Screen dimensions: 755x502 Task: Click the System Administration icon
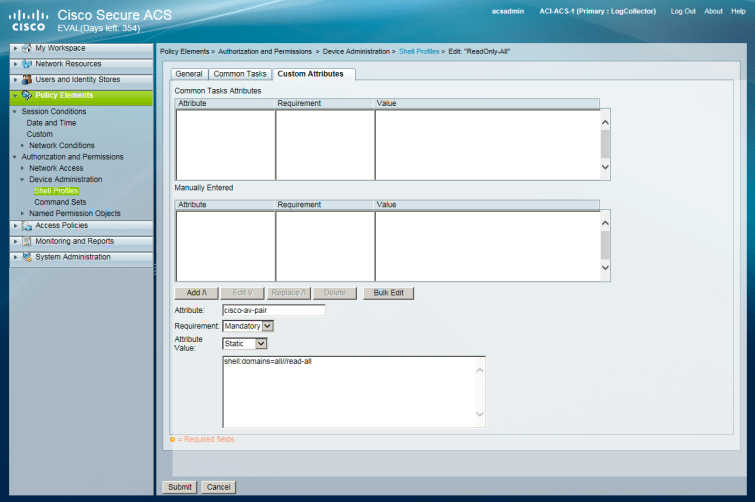[26, 257]
